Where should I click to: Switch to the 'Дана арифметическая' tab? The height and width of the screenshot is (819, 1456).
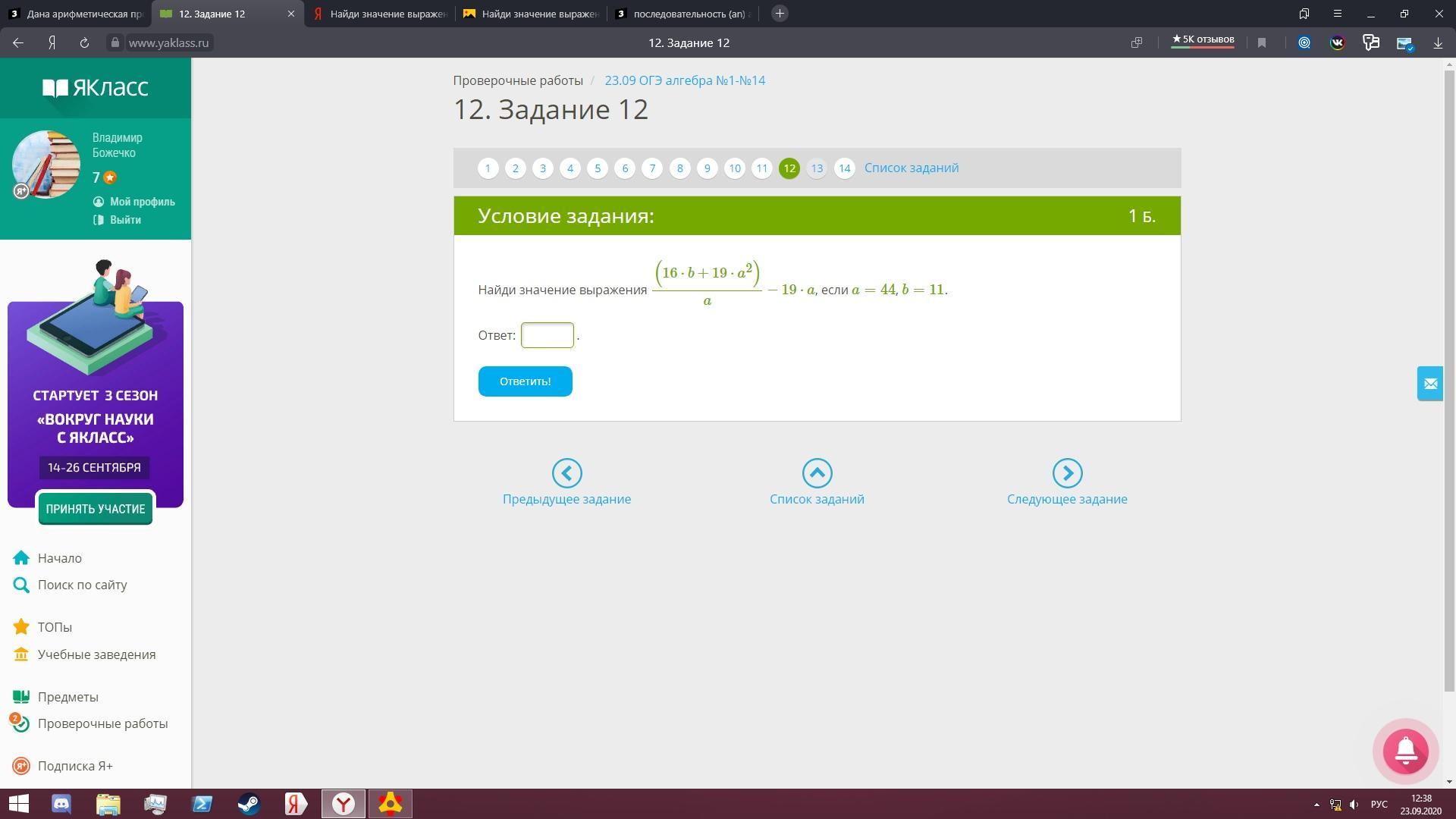click(x=76, y=14)
